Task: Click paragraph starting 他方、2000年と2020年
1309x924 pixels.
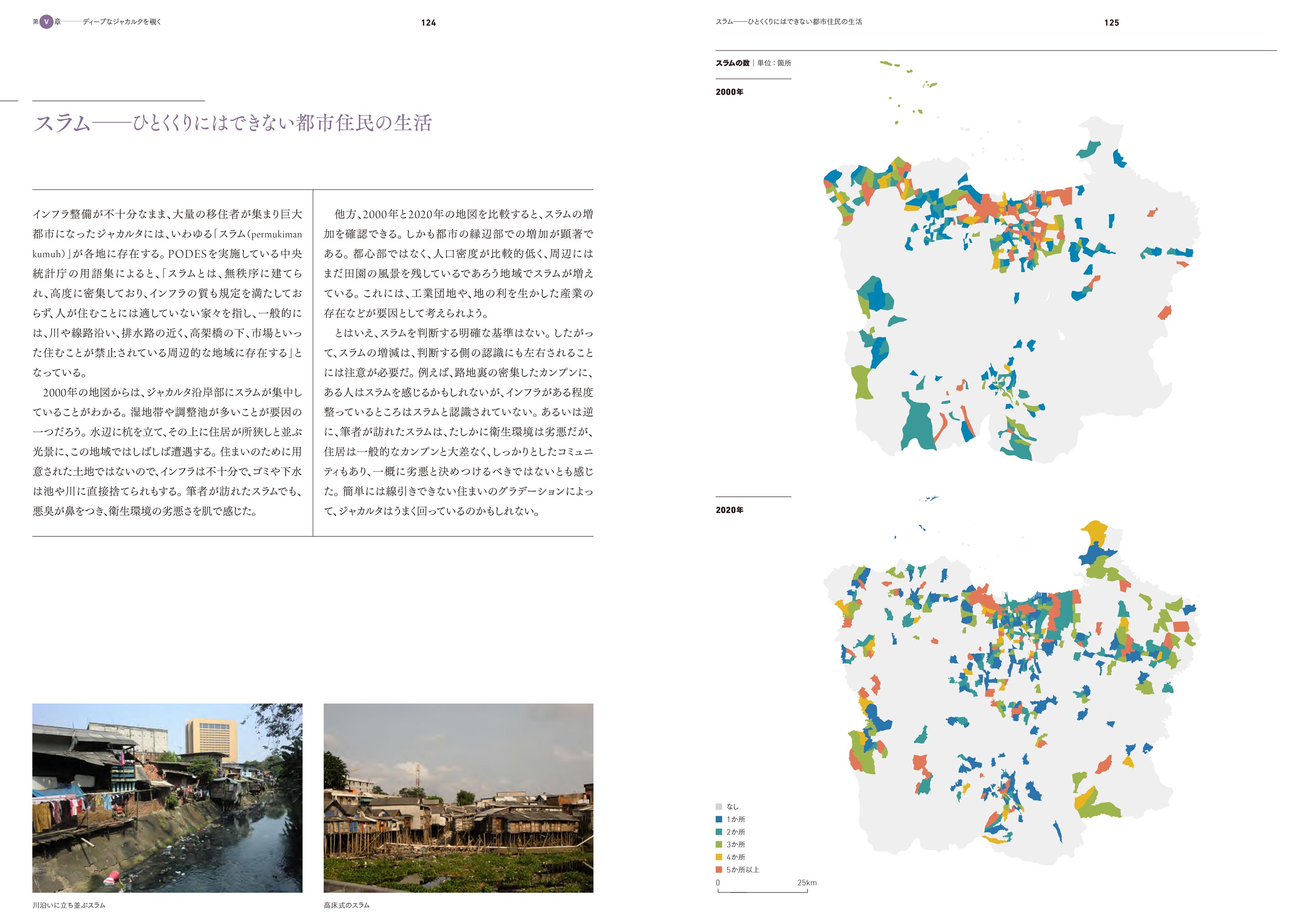Action: pos(458,264)
